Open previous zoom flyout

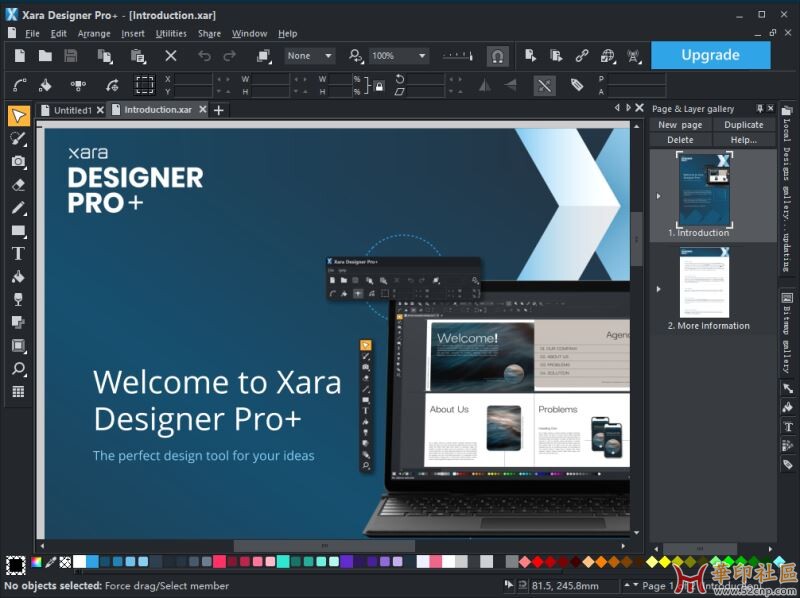356,56
